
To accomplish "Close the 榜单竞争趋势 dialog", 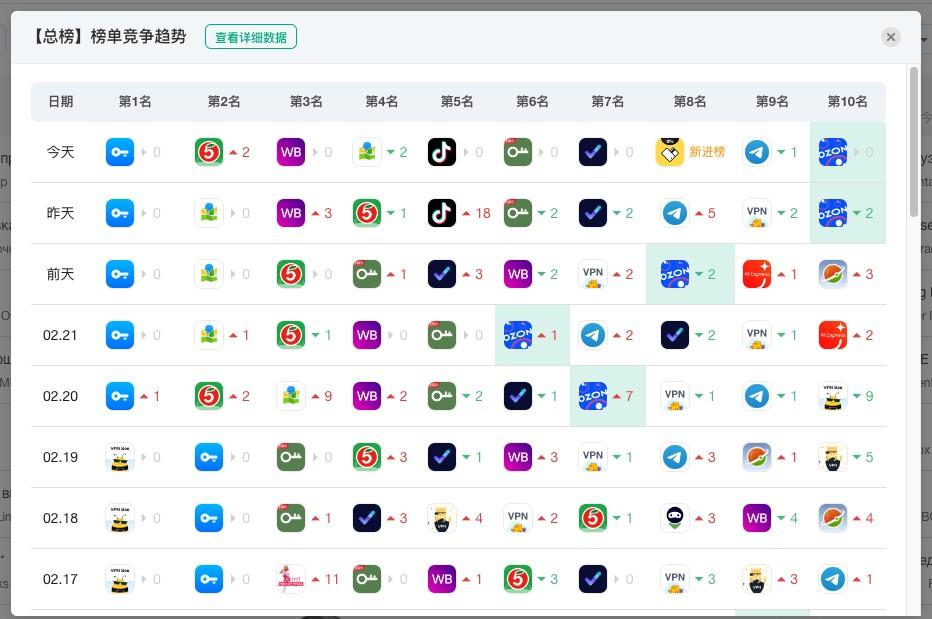I will click(x=890, y=37).
